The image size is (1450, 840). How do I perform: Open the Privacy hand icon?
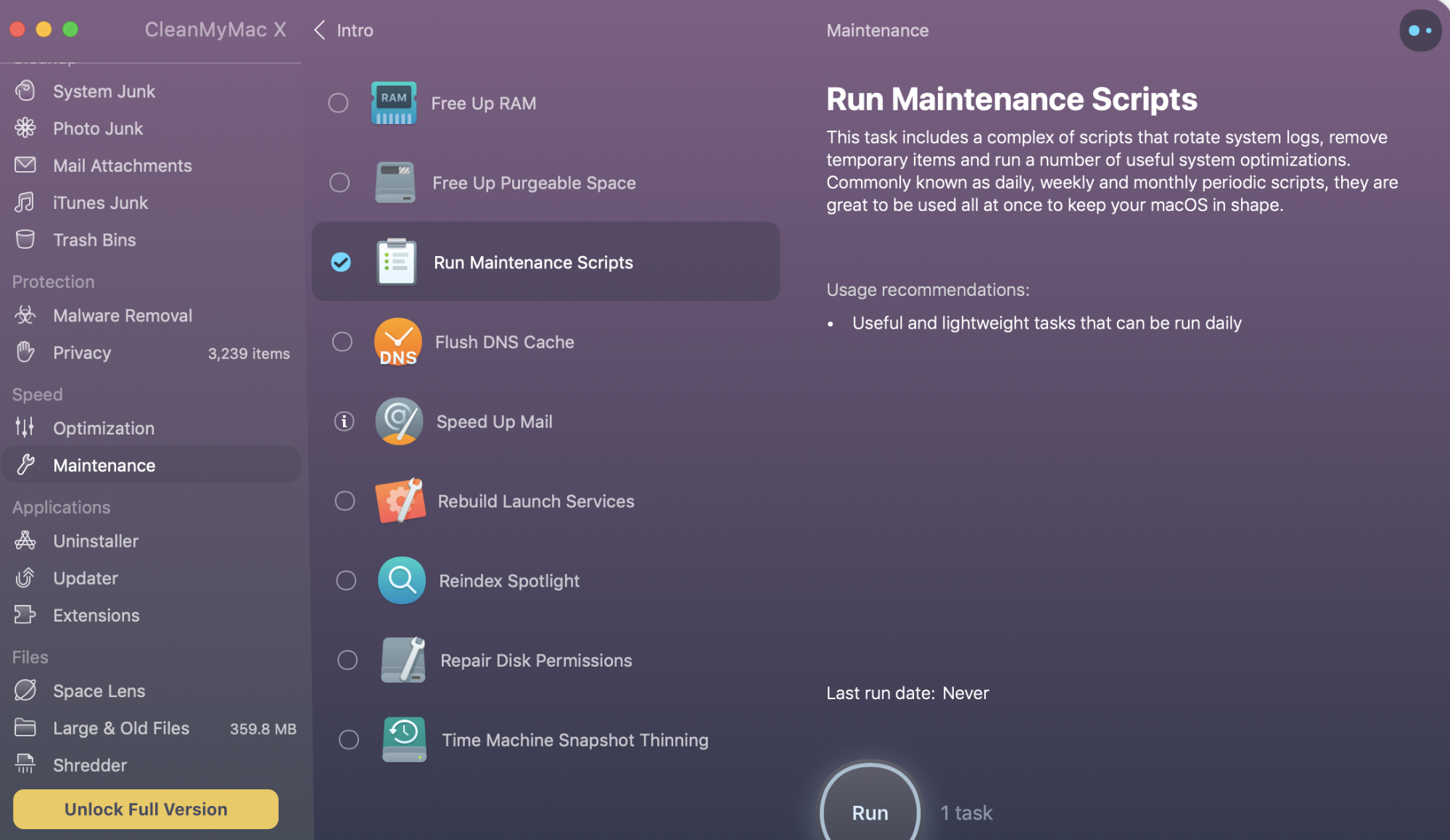pos(25,353)
